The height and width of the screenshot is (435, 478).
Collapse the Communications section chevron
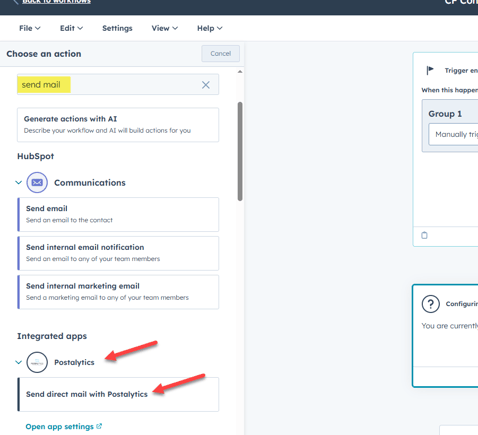point(19,182)
